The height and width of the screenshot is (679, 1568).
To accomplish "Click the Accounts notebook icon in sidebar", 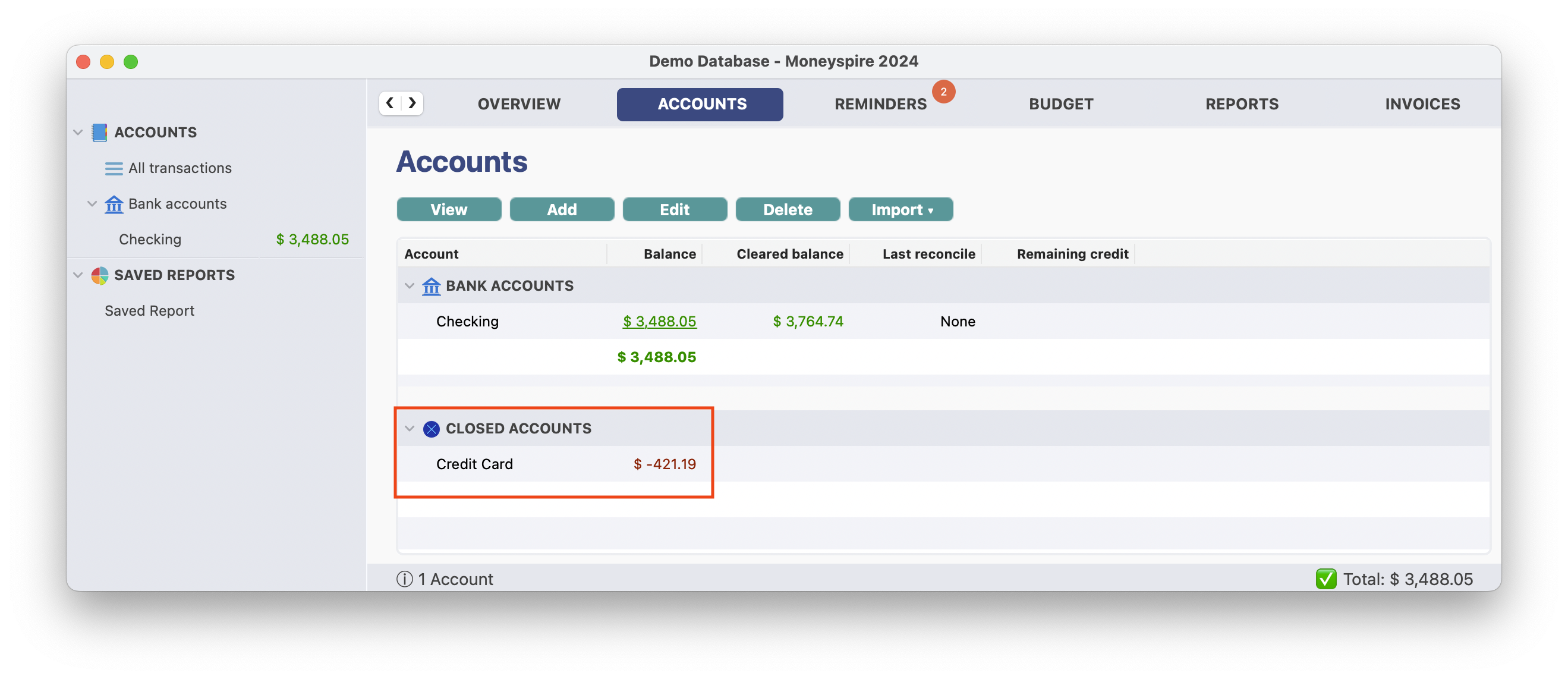I will tap(99, 132).
